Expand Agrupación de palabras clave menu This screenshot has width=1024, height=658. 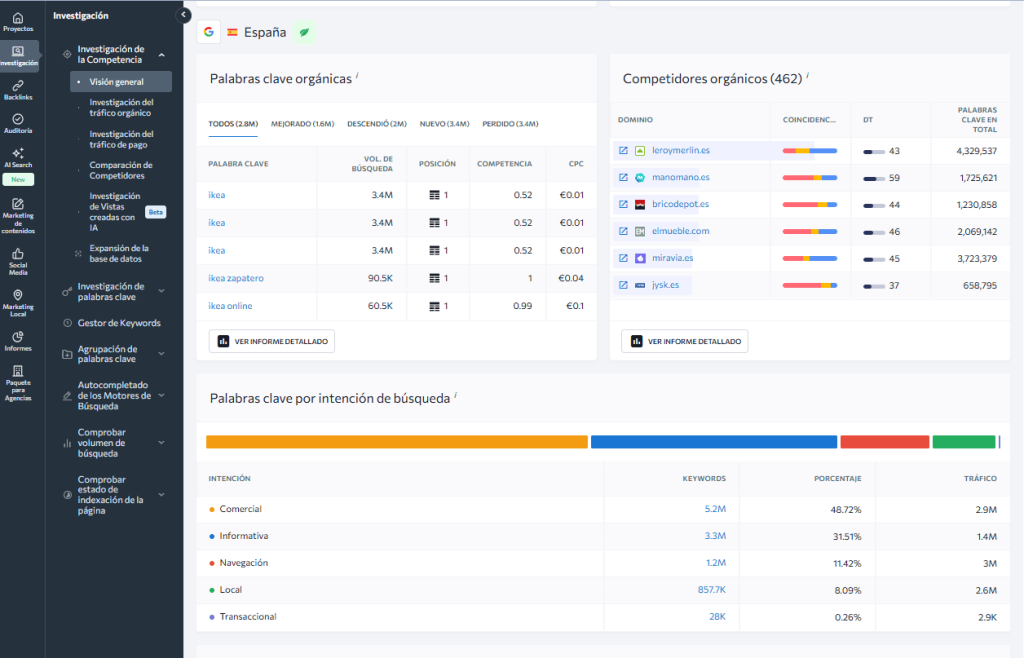162,354
